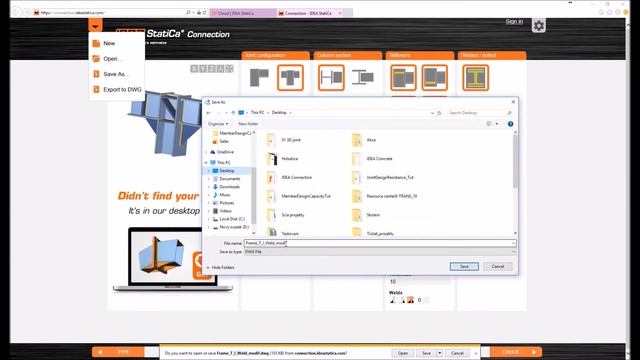Open the settings gear icon
The width and height of the screenshot is (640, 360).
point(539,26)
